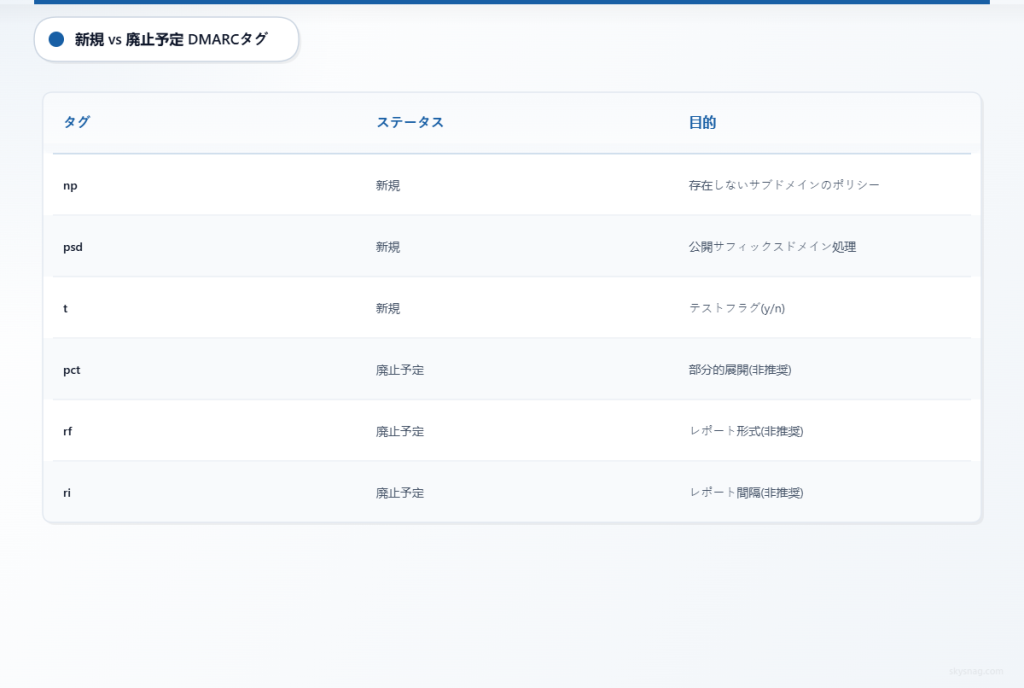Select the 't' tag cell

[65, 308]
